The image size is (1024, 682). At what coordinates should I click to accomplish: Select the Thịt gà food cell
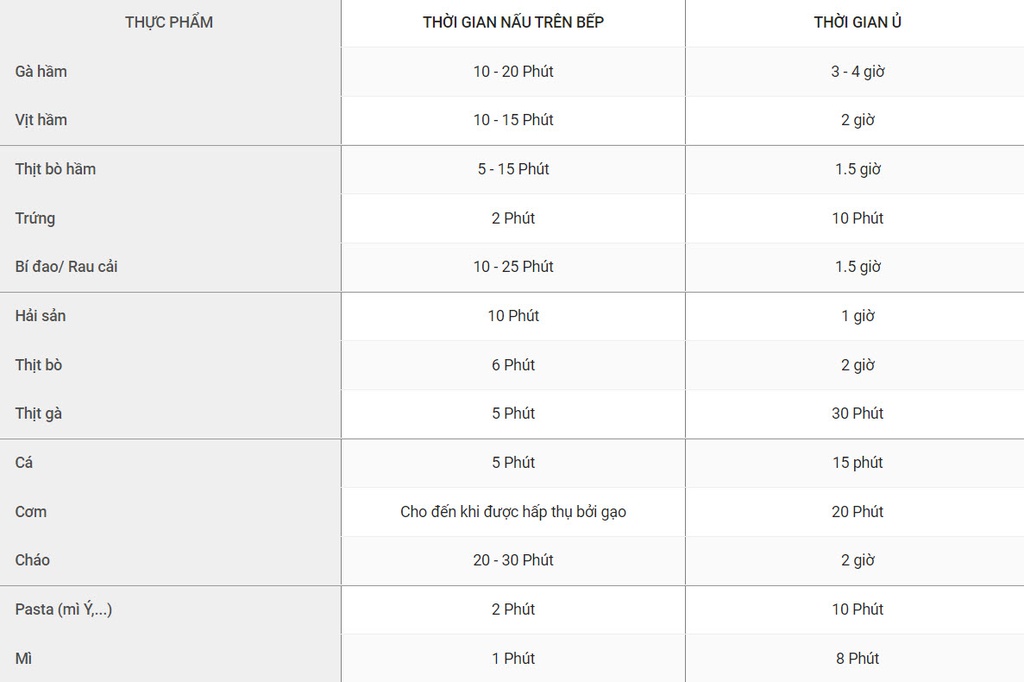click(x=39, y=413)
